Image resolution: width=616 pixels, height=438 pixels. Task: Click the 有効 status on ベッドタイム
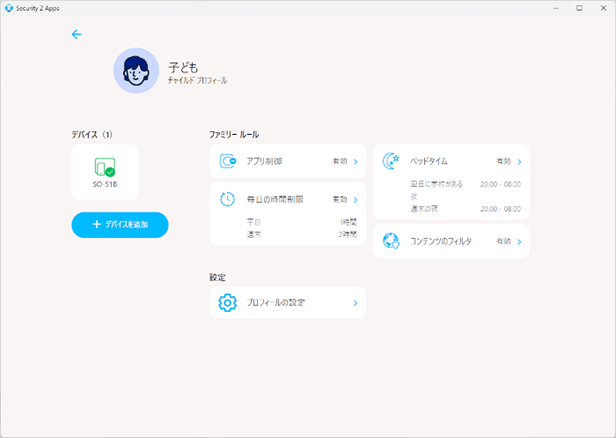coord(504,161)
